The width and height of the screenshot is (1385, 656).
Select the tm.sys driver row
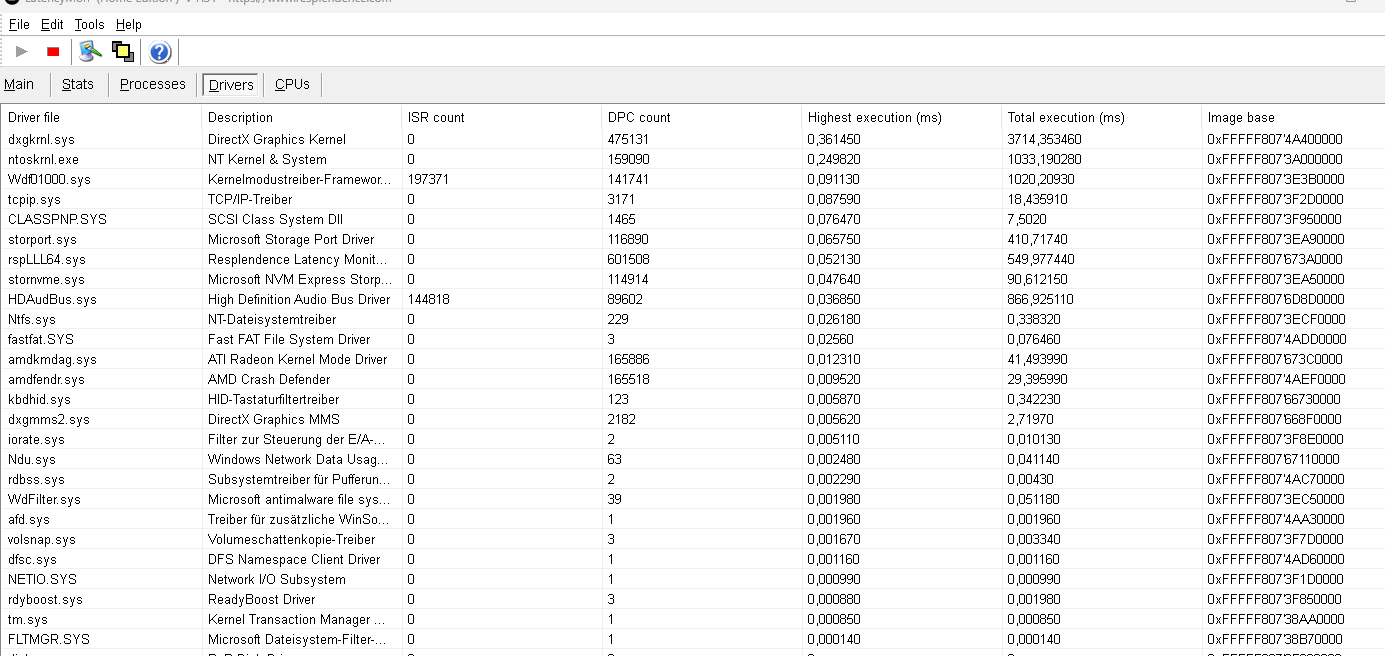coord(693,619)
